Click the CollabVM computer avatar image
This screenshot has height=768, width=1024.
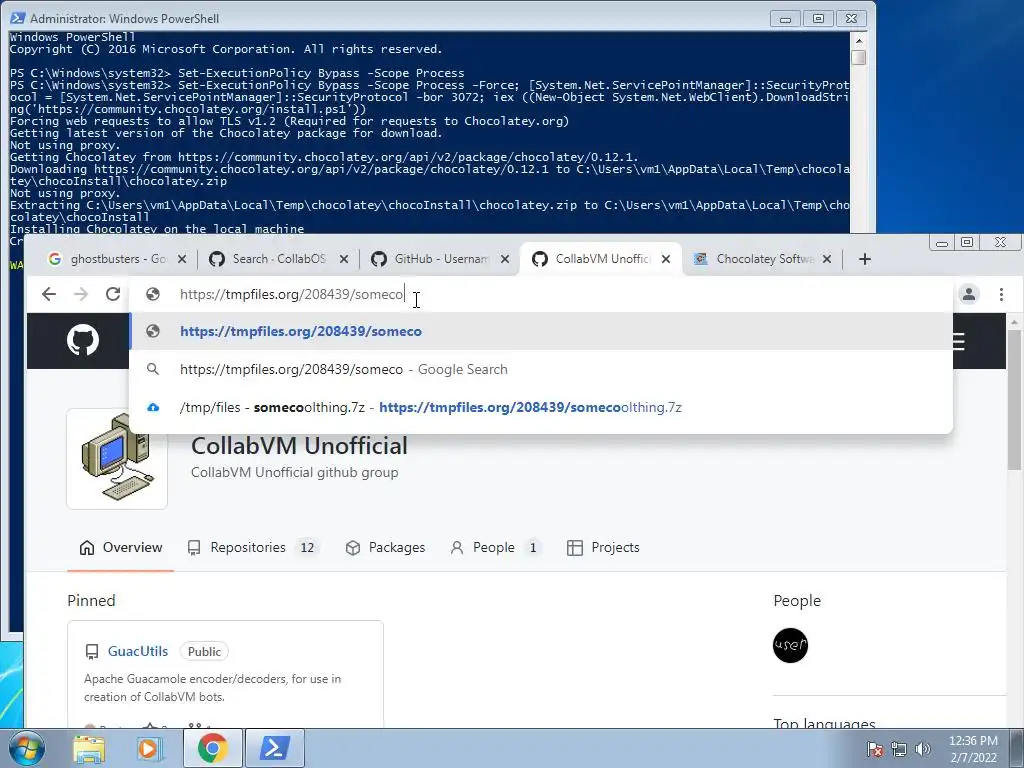[117, 458]
